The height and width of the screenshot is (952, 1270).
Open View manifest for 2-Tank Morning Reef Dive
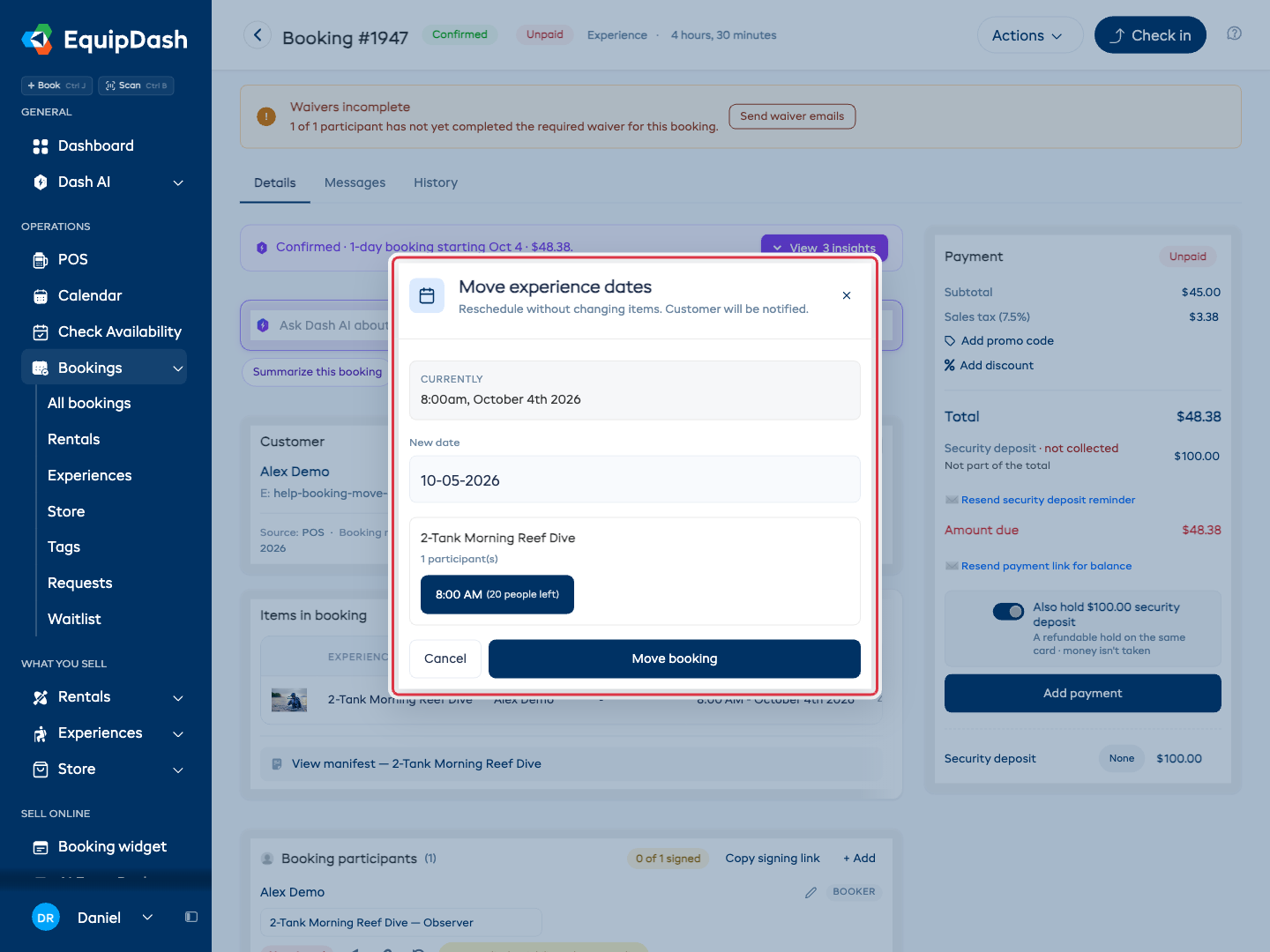pyautogui.click(x=416, y=763)
